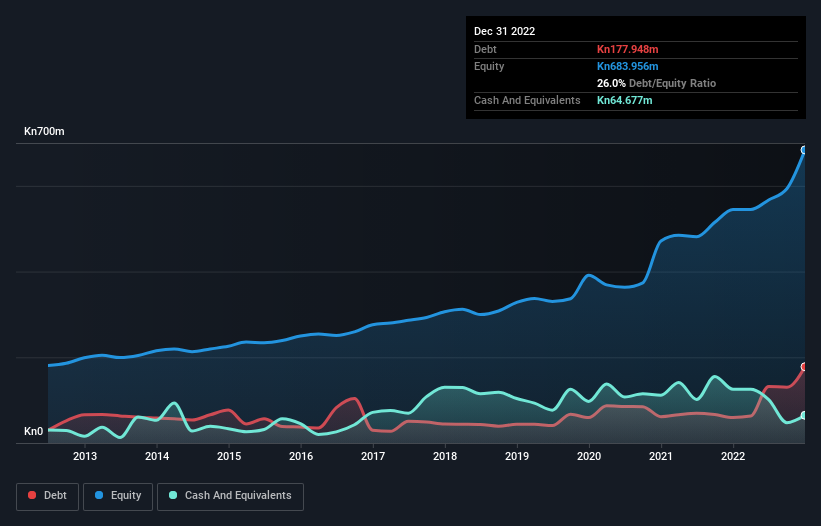Viewport: 821px width, 526px height.
Task: Click the 26.0% Debt/Equity Ratio text
Action: (x=656, y=83)
